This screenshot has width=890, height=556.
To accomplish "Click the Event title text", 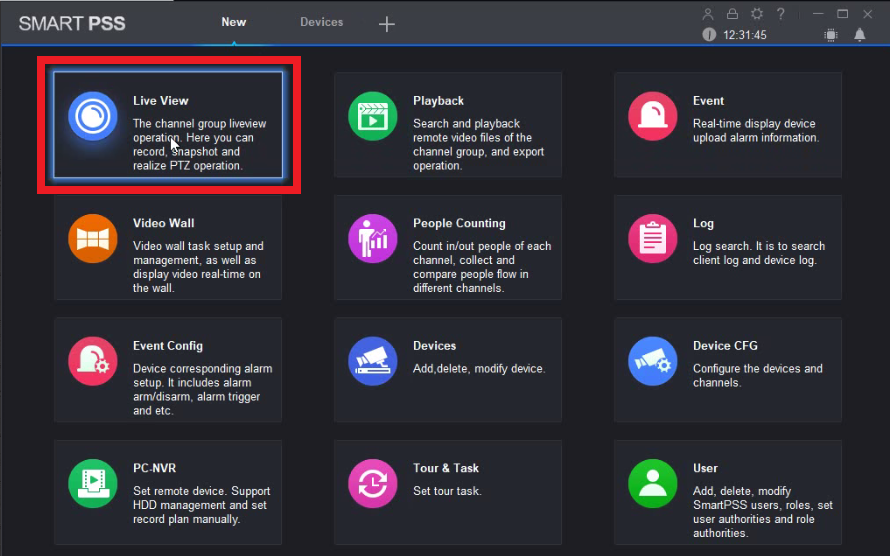I will point(708,101).
